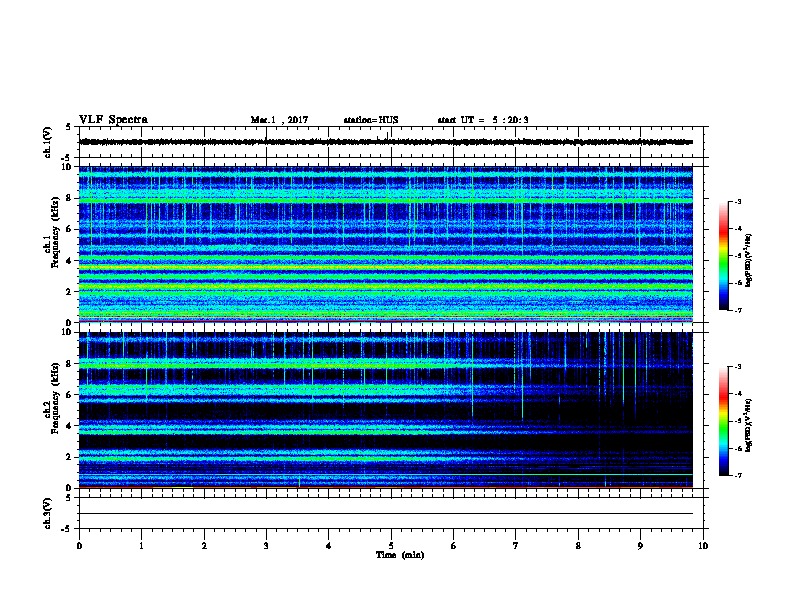Viewport: 792px width, 612px height.
Task: Click the 8 kHz tick on ch.1 spectrogram
Action: [x=70, y=198]
